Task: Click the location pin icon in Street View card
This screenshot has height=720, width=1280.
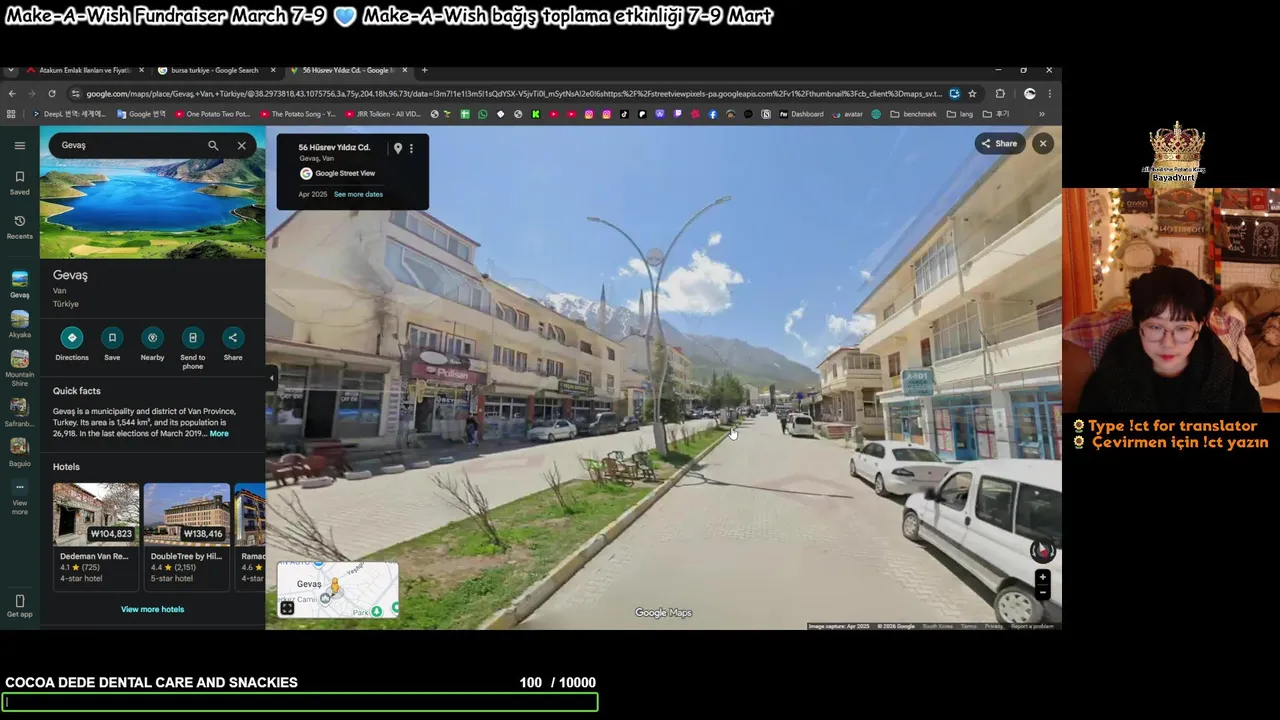Action: tap(397, 148)
